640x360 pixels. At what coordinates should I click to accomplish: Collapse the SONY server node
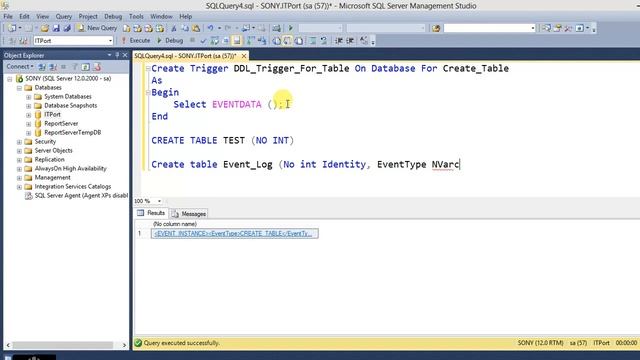tap(9, 79)
